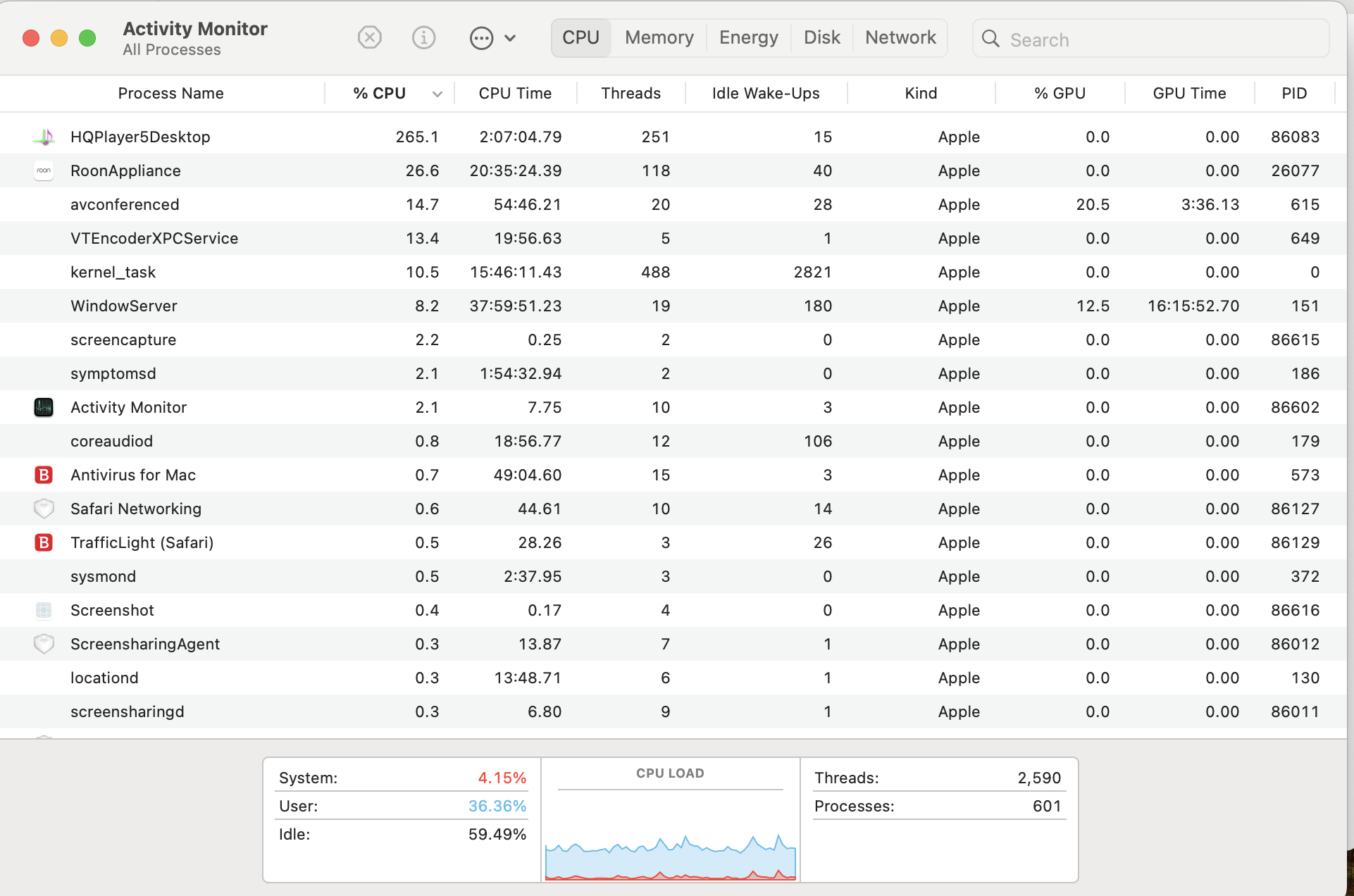This screenshot has height=896, width=1354.
Task: Expand the chevron beside the ellipsis menu
Action: [511, 38]
